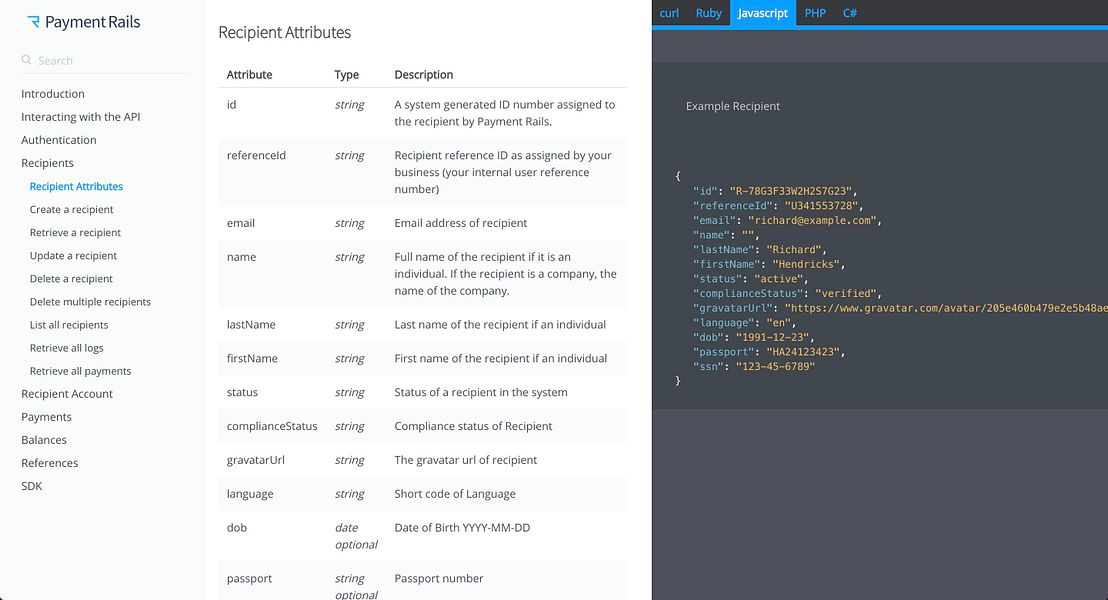This screenshot has width=1108, height=600.
Task: Open the Authentication section
Action: 59,140
